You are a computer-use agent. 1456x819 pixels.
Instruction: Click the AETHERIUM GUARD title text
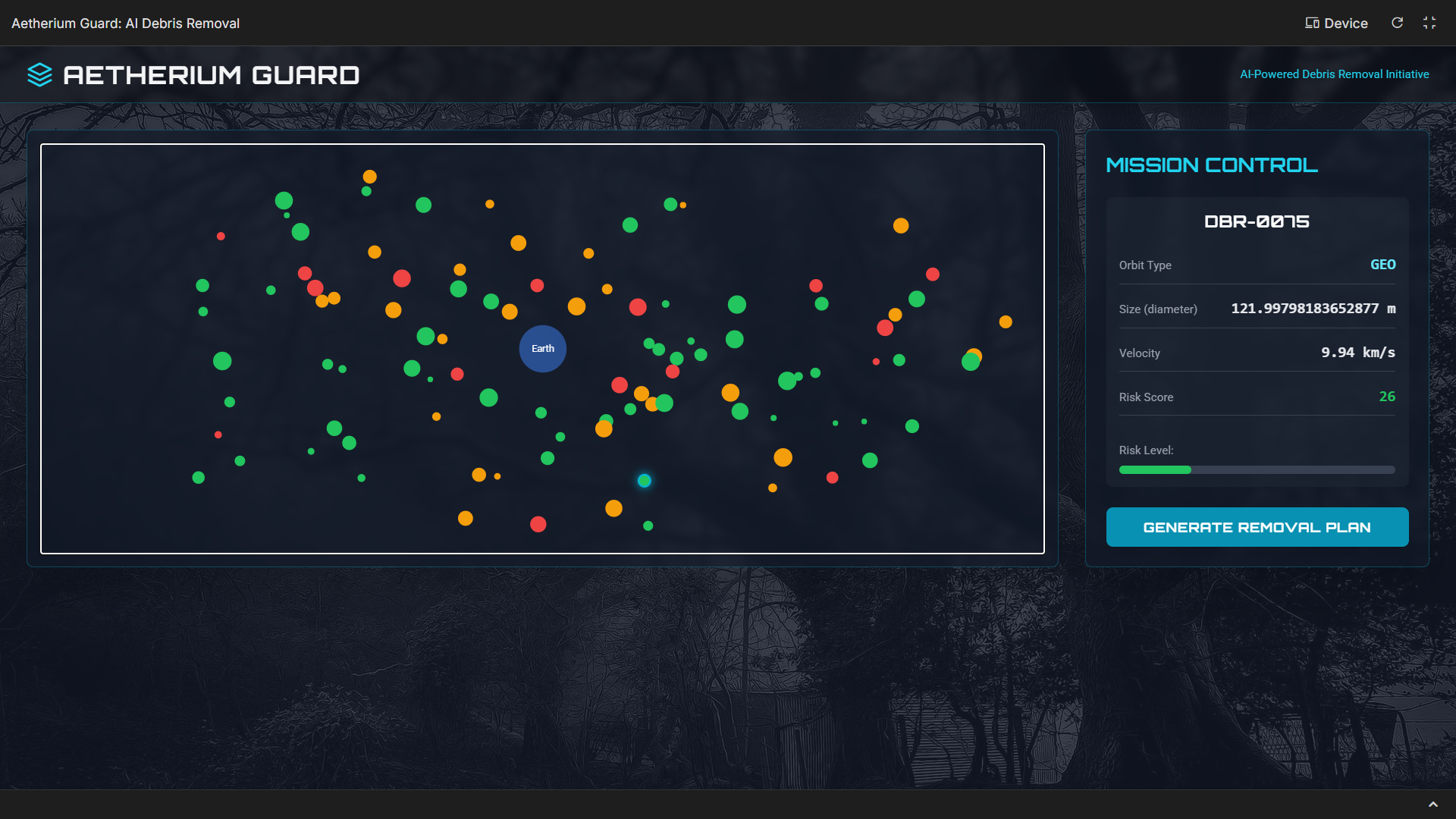pos(212,75)
